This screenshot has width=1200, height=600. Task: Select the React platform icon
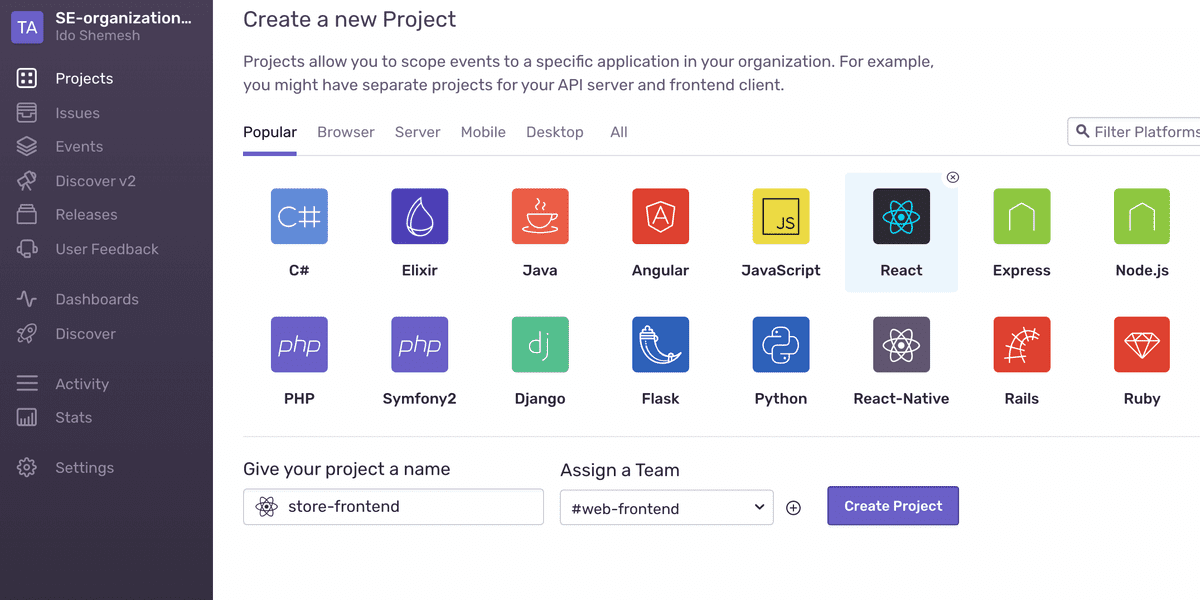click(901, 216)
